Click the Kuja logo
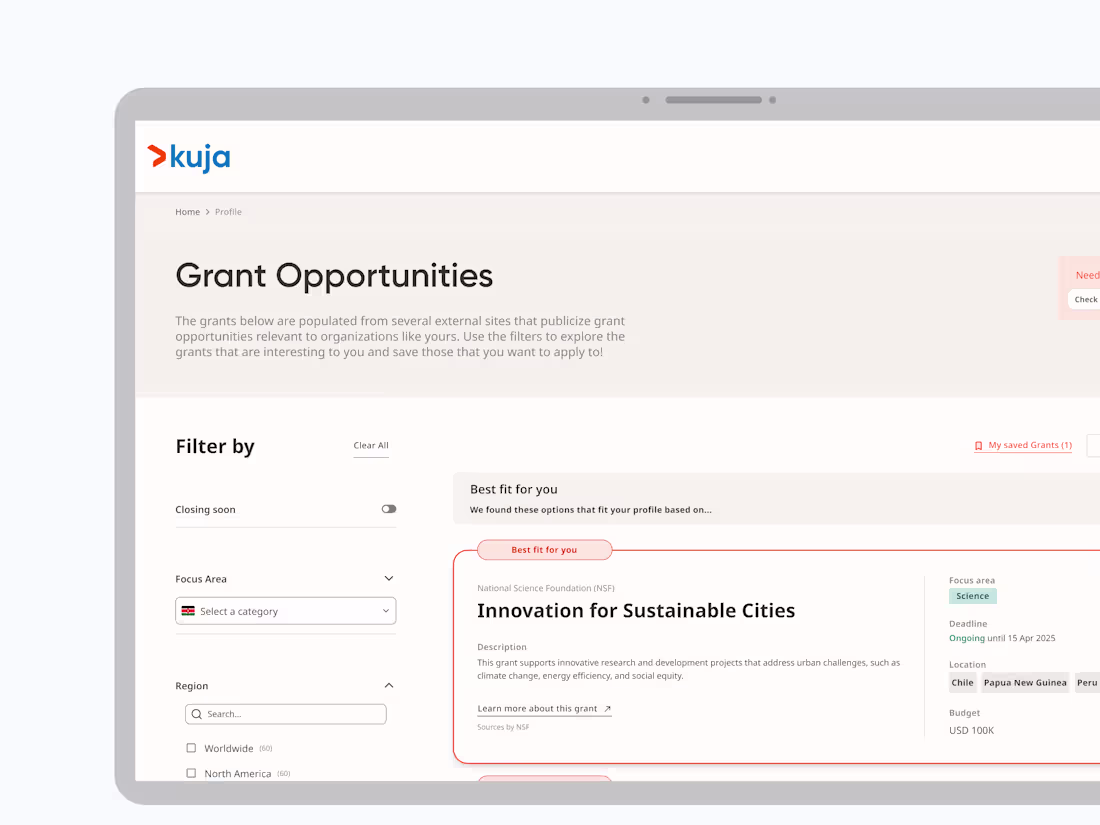The width and height of the screenshot is (1100, 825). point(188,157)
